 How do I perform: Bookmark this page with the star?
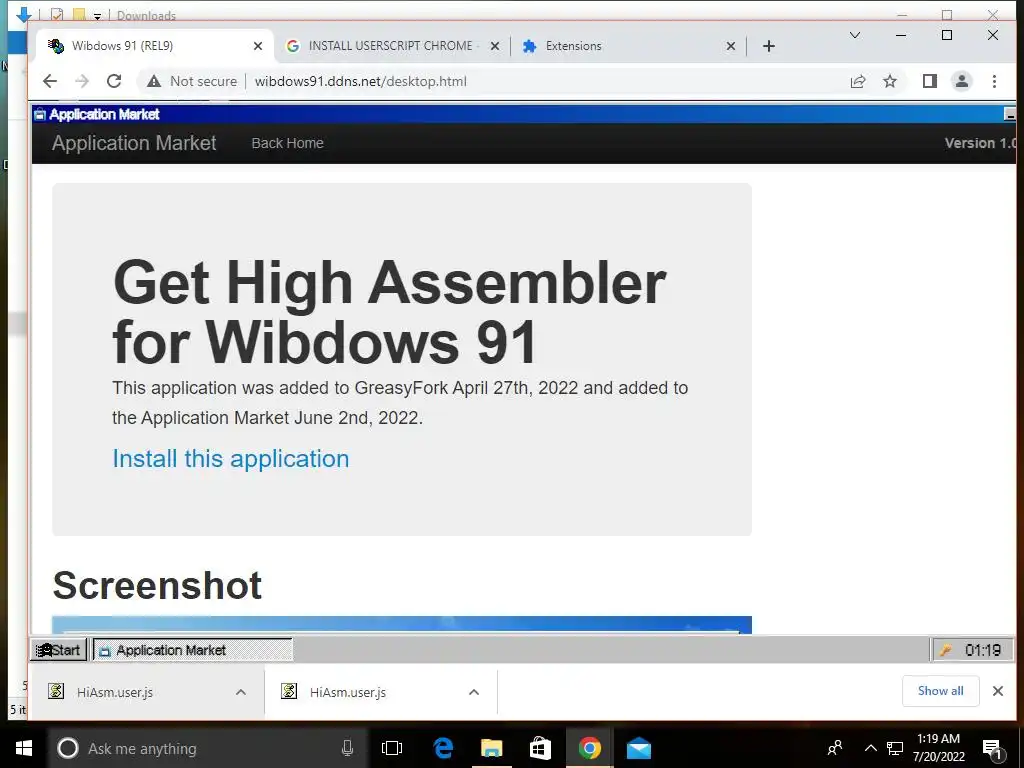[889, 81]
